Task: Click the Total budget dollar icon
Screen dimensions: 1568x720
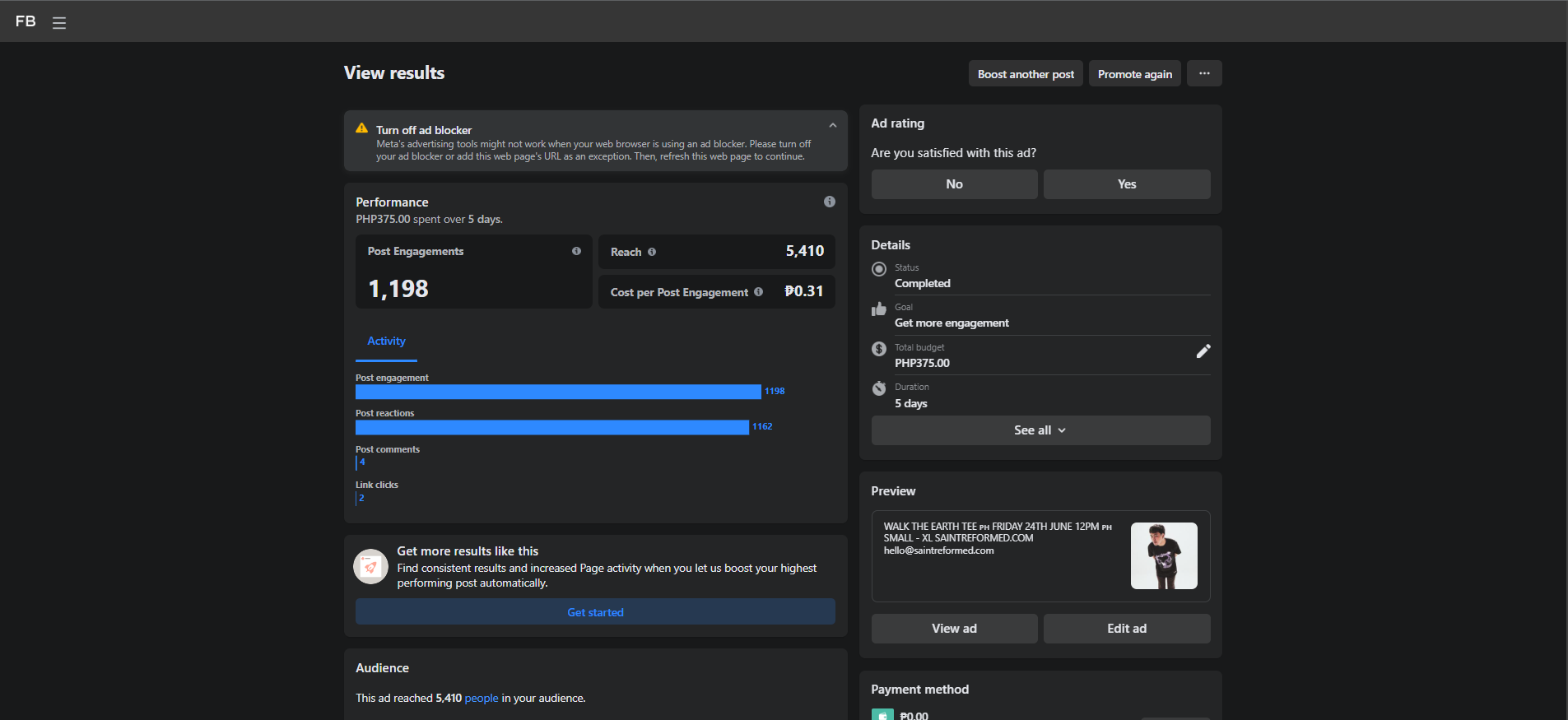Action: tap(879, 349)
